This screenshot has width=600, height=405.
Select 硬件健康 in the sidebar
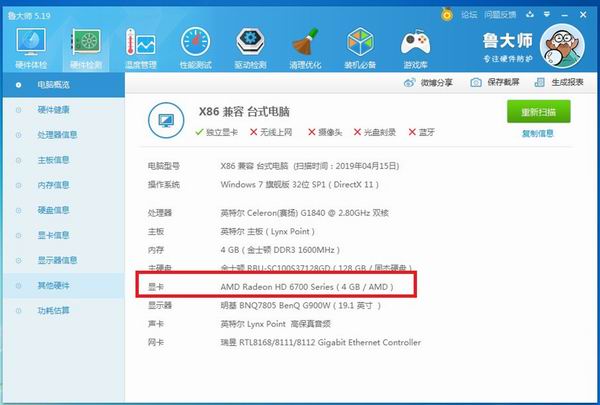pos(64,110)
